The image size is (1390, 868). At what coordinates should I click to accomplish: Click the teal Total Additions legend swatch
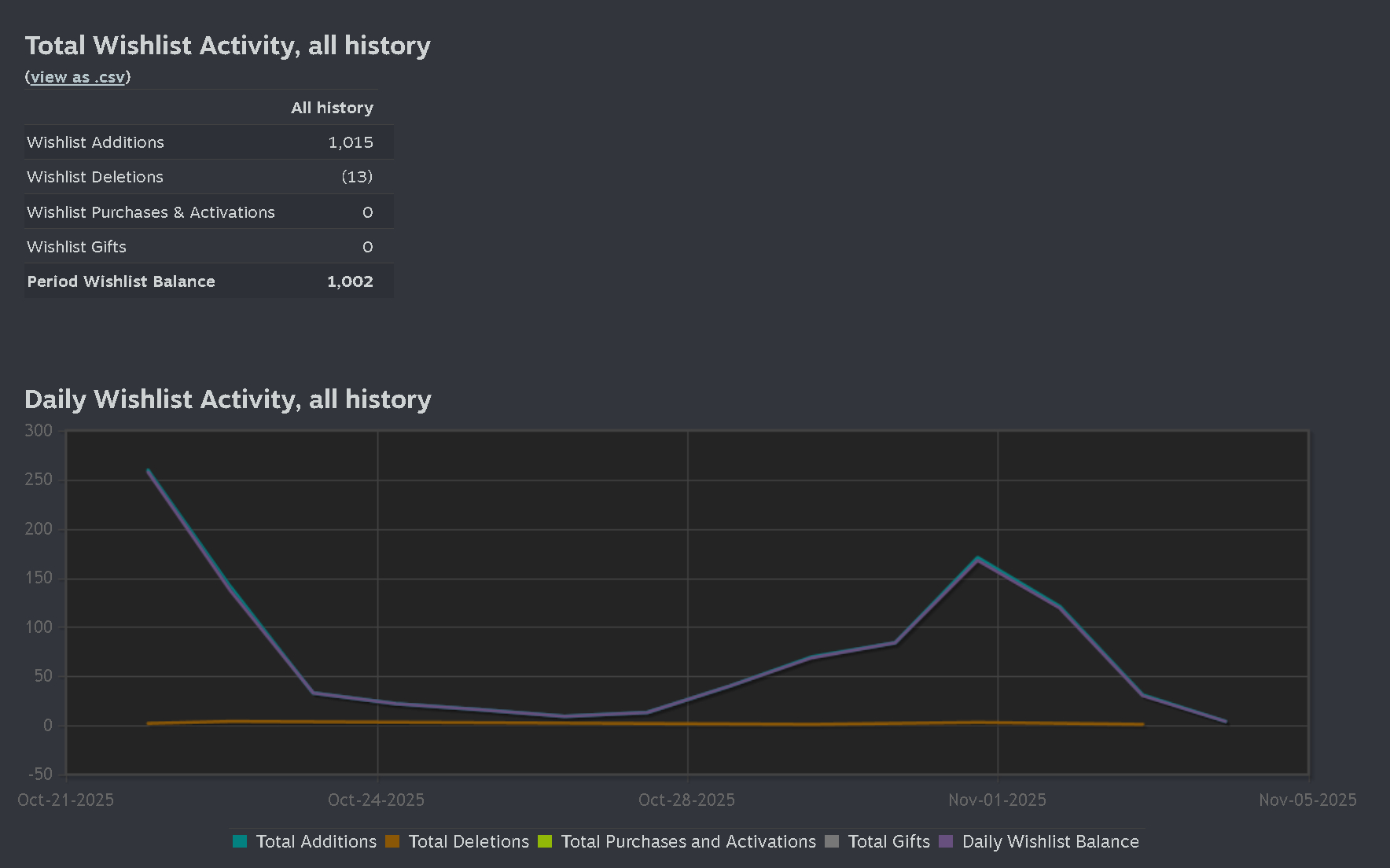[x=240, y=841]
